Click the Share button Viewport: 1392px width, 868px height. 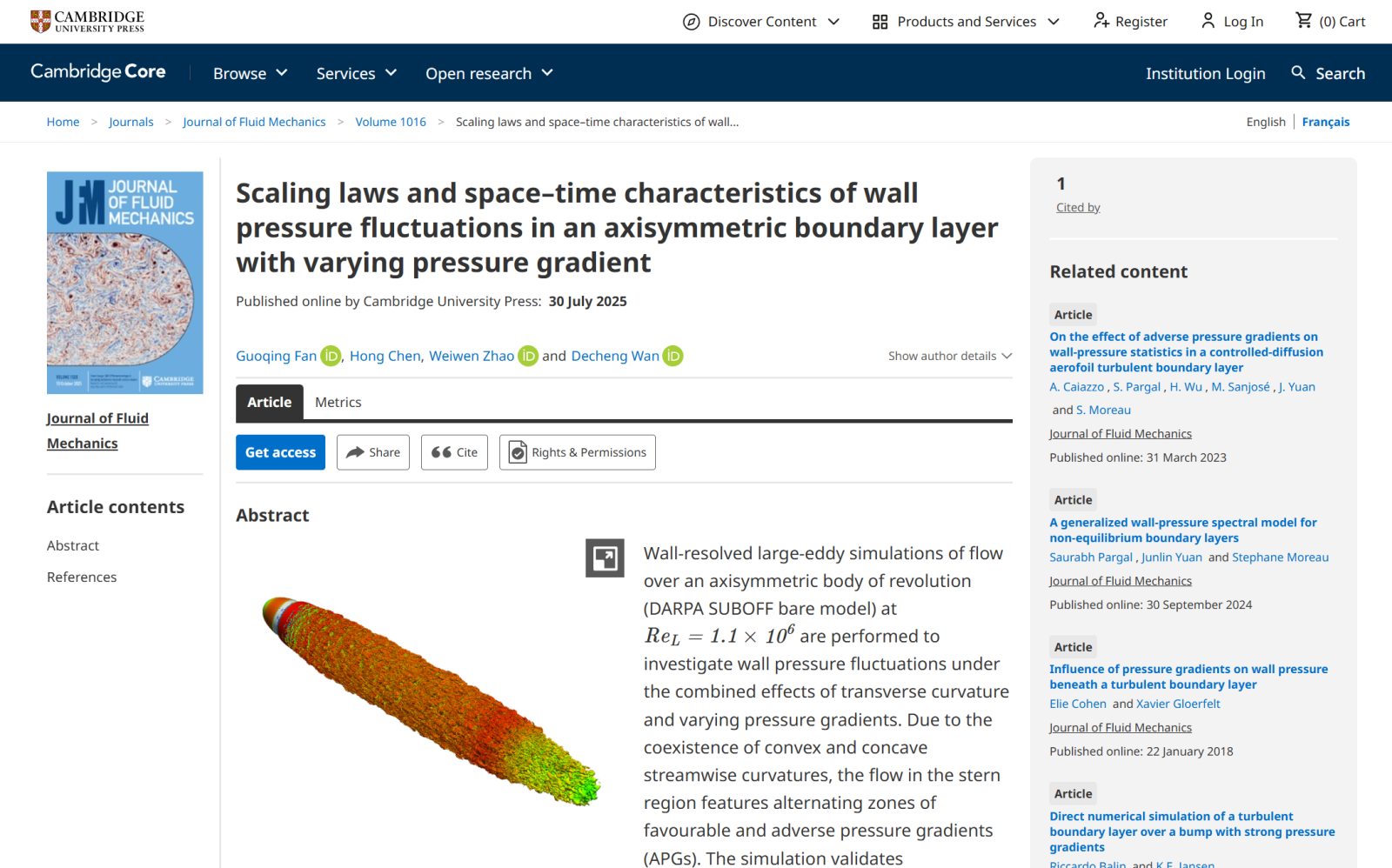click(x=372, y=452)
